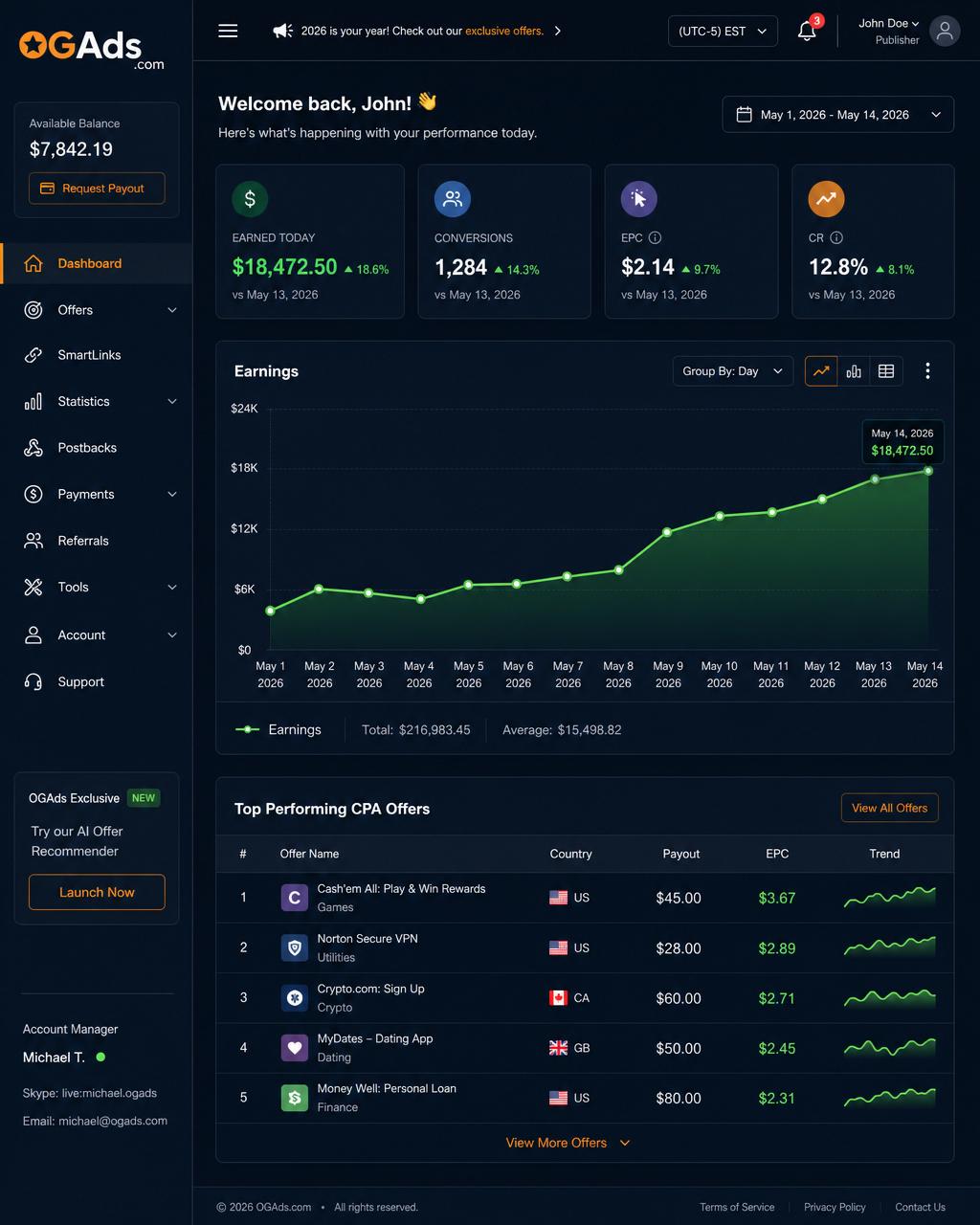Click MyDates heart offer icon
980x1225 pixels.
[294, 1048]
